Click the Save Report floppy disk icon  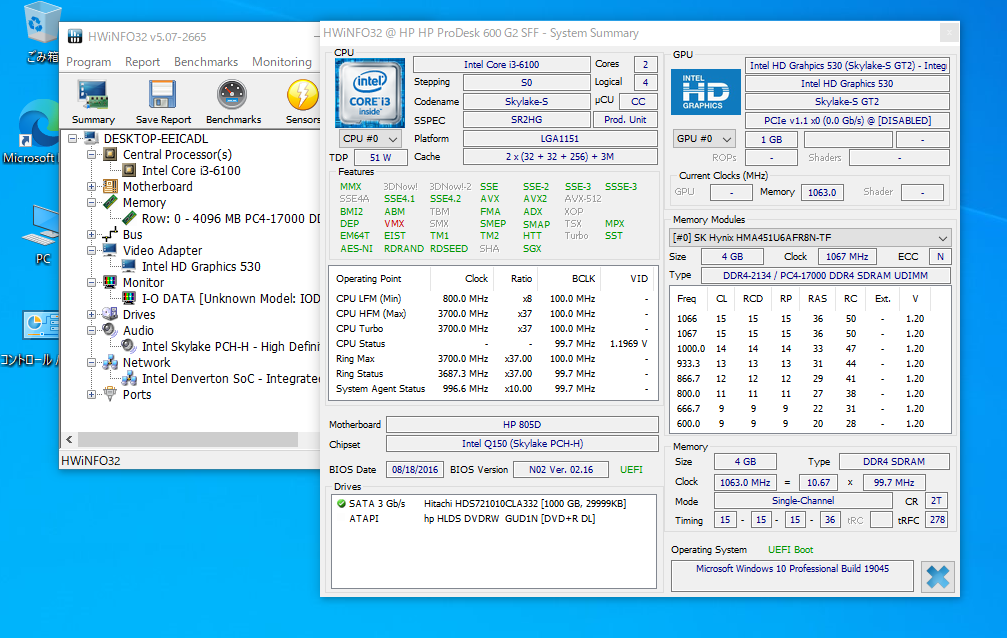pos(163,96)
